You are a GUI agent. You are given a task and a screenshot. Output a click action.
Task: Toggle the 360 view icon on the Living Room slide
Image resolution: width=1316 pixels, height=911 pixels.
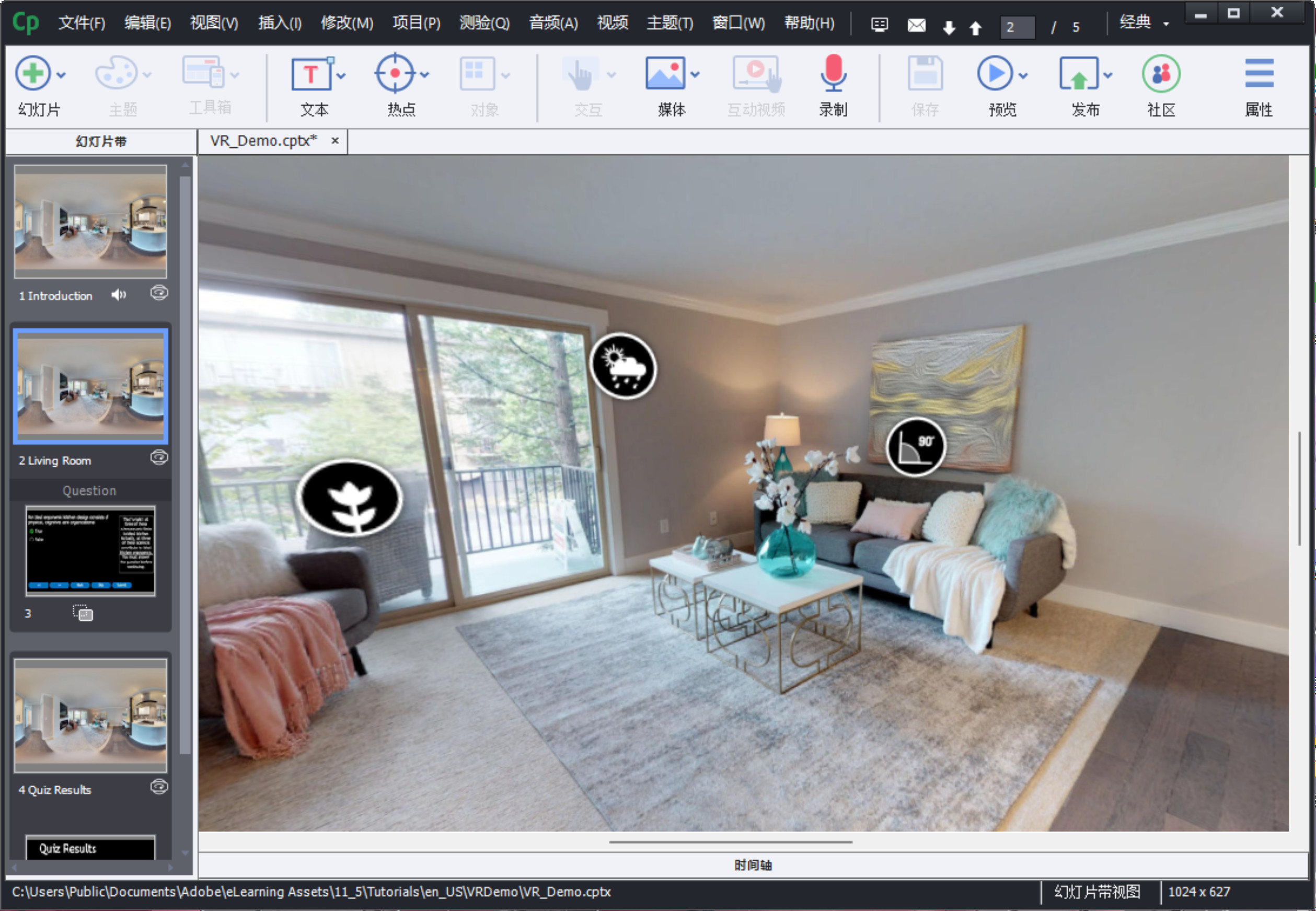[159, 458]
